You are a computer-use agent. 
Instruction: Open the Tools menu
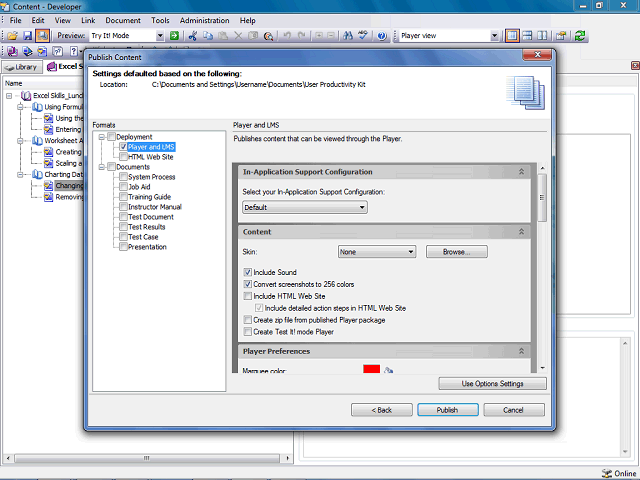160,20
